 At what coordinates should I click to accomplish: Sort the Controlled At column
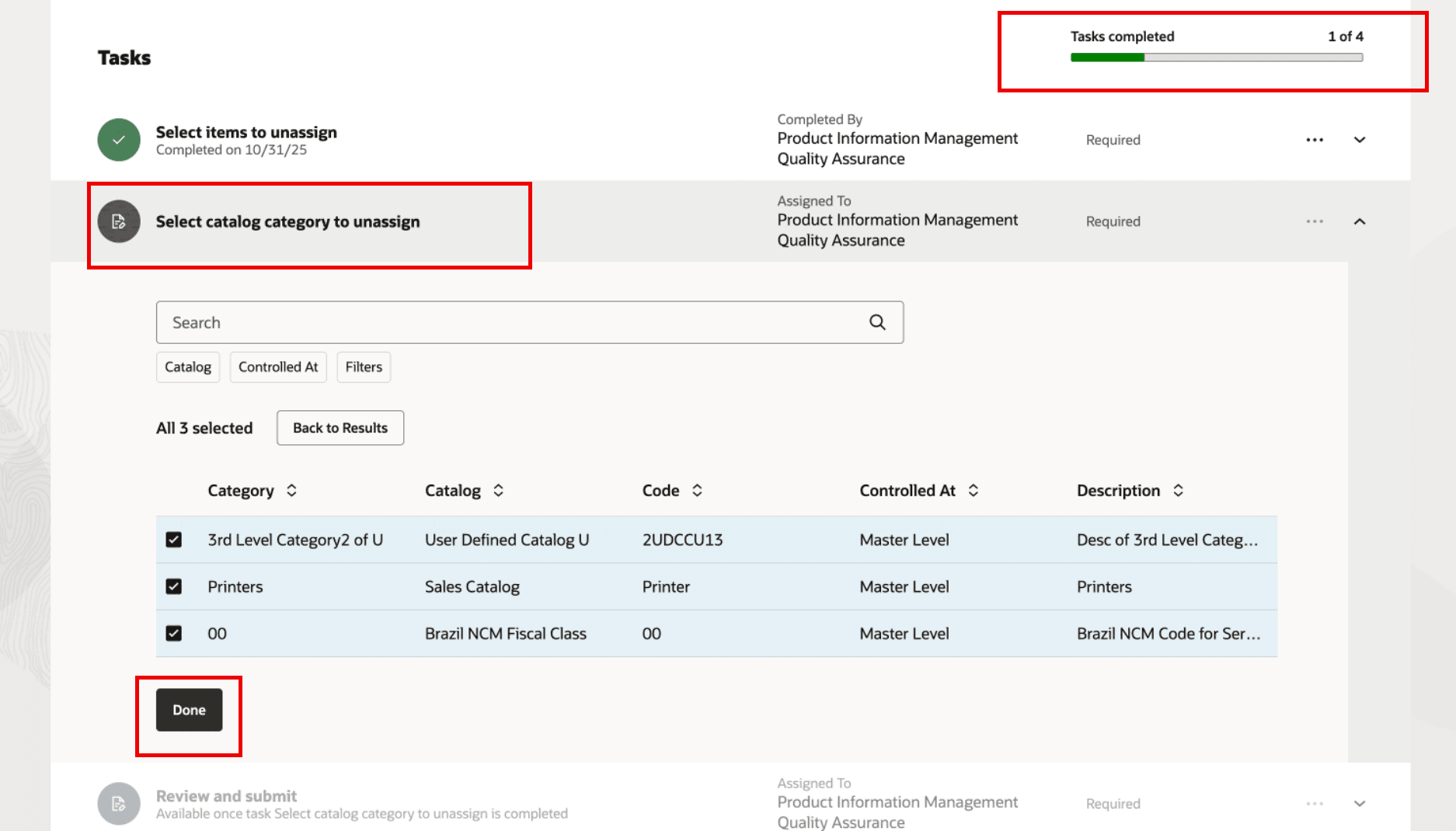(x=974, y=490)
